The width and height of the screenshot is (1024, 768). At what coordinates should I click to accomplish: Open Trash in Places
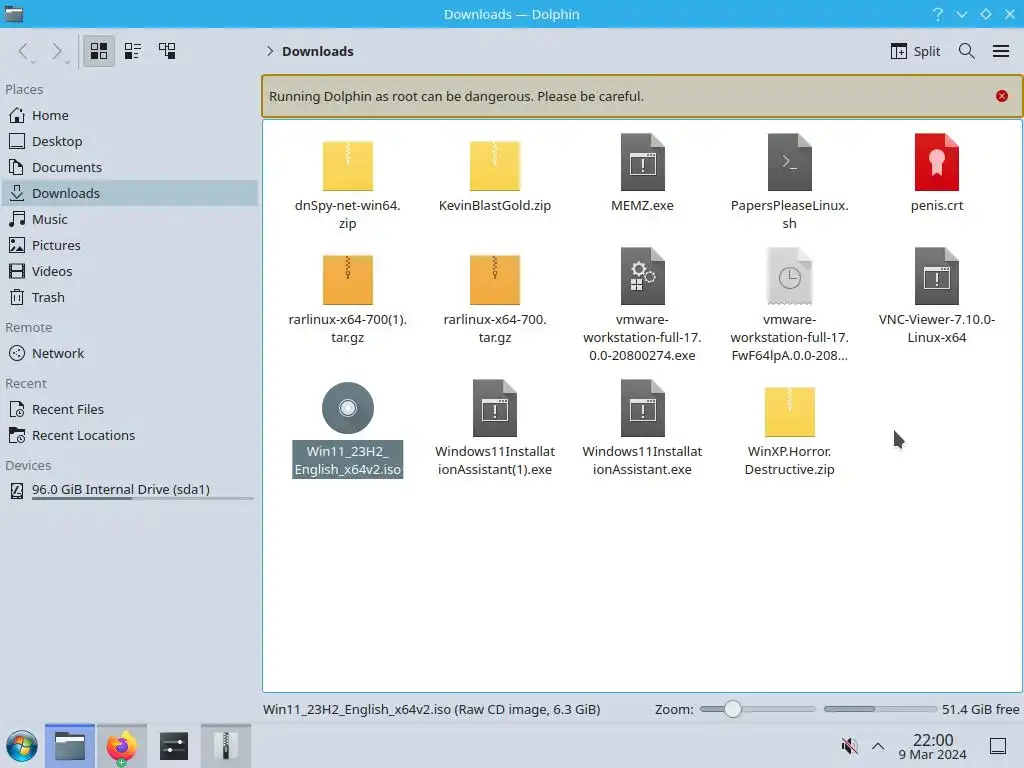129,297
